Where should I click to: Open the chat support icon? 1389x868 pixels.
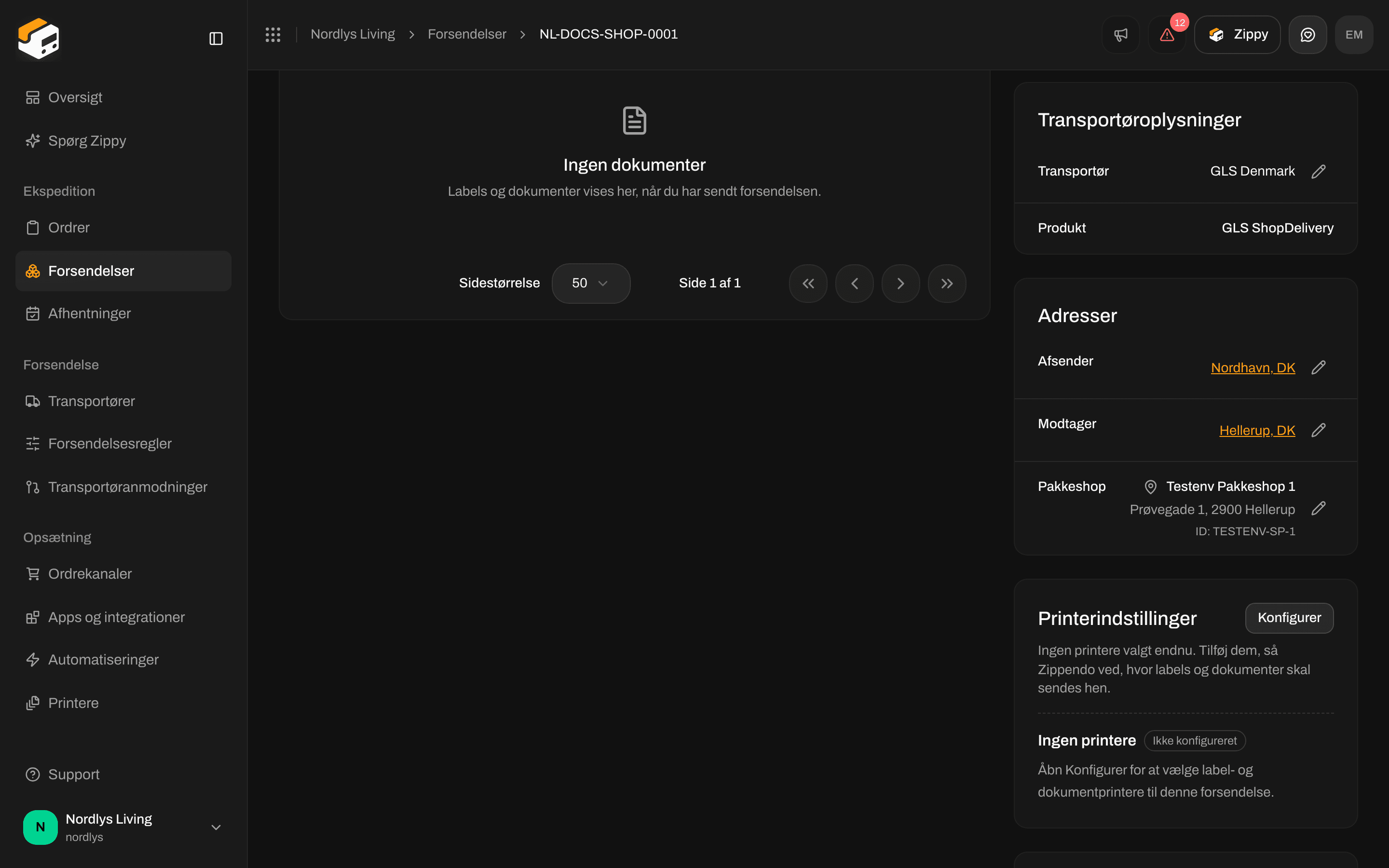(x=1307, y=34)
